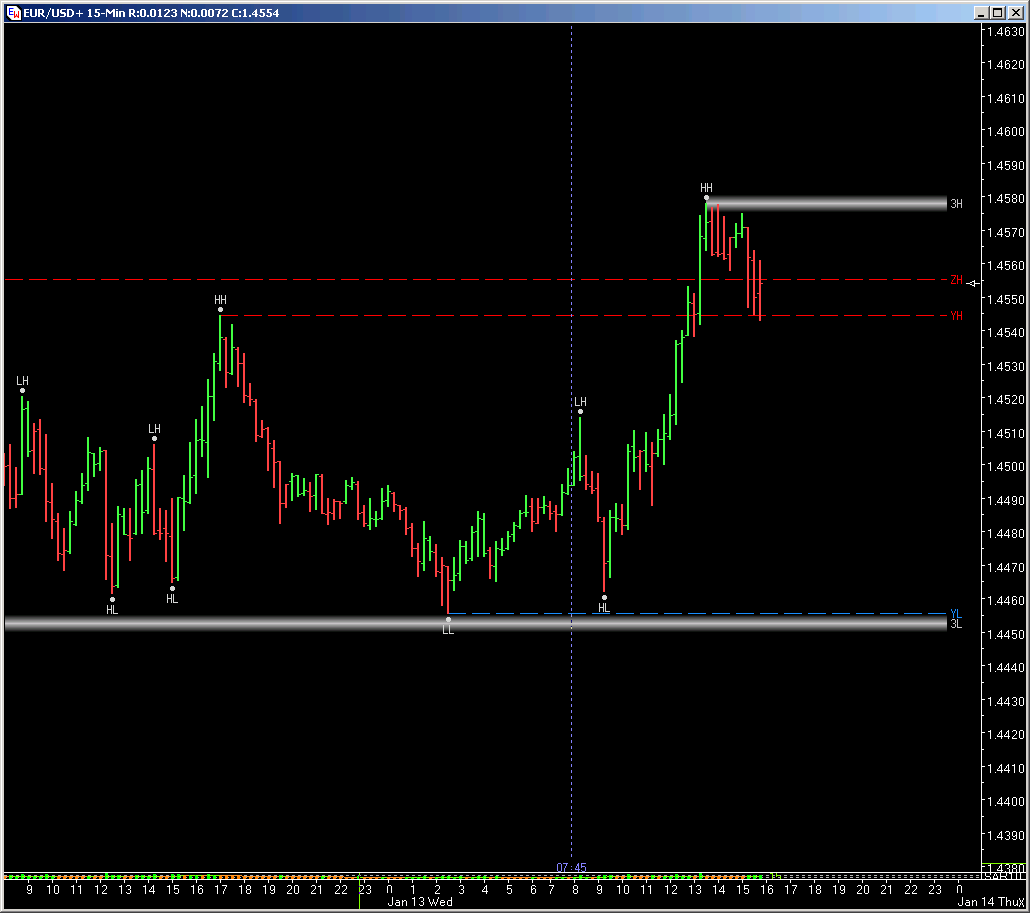This screenshot has width=1030, height=913.
Task: Click the LL swing label under the support band
Action: click(x=448, y=630)
